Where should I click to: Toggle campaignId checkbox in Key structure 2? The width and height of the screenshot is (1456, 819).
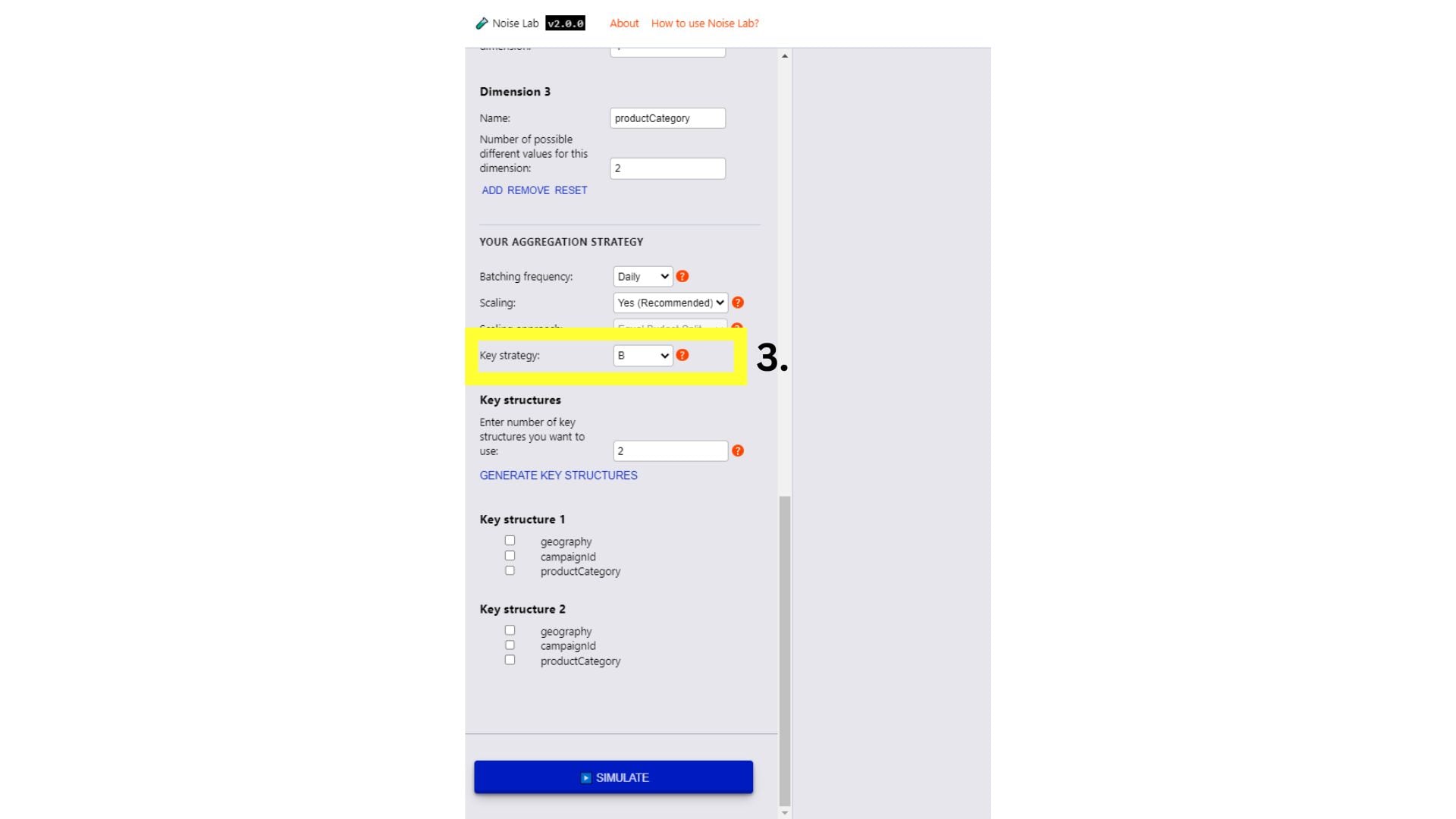tap(510, 645)
